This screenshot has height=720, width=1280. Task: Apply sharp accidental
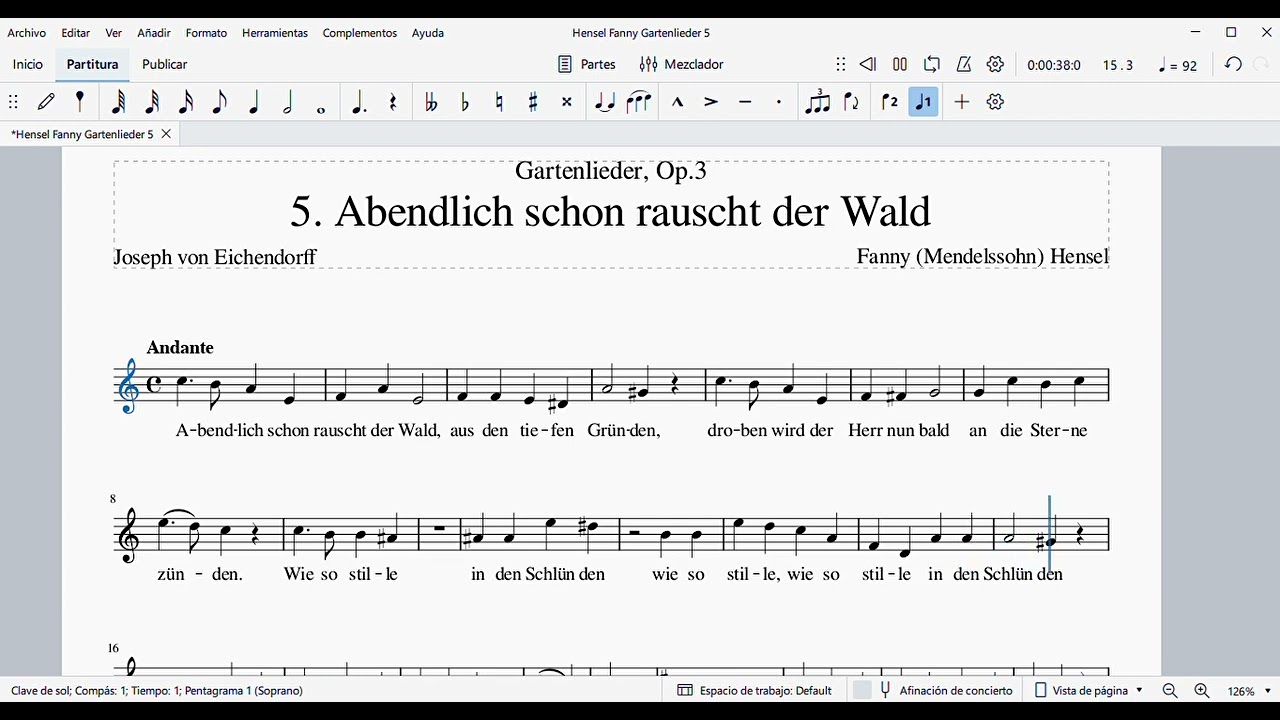click(533, 102)
